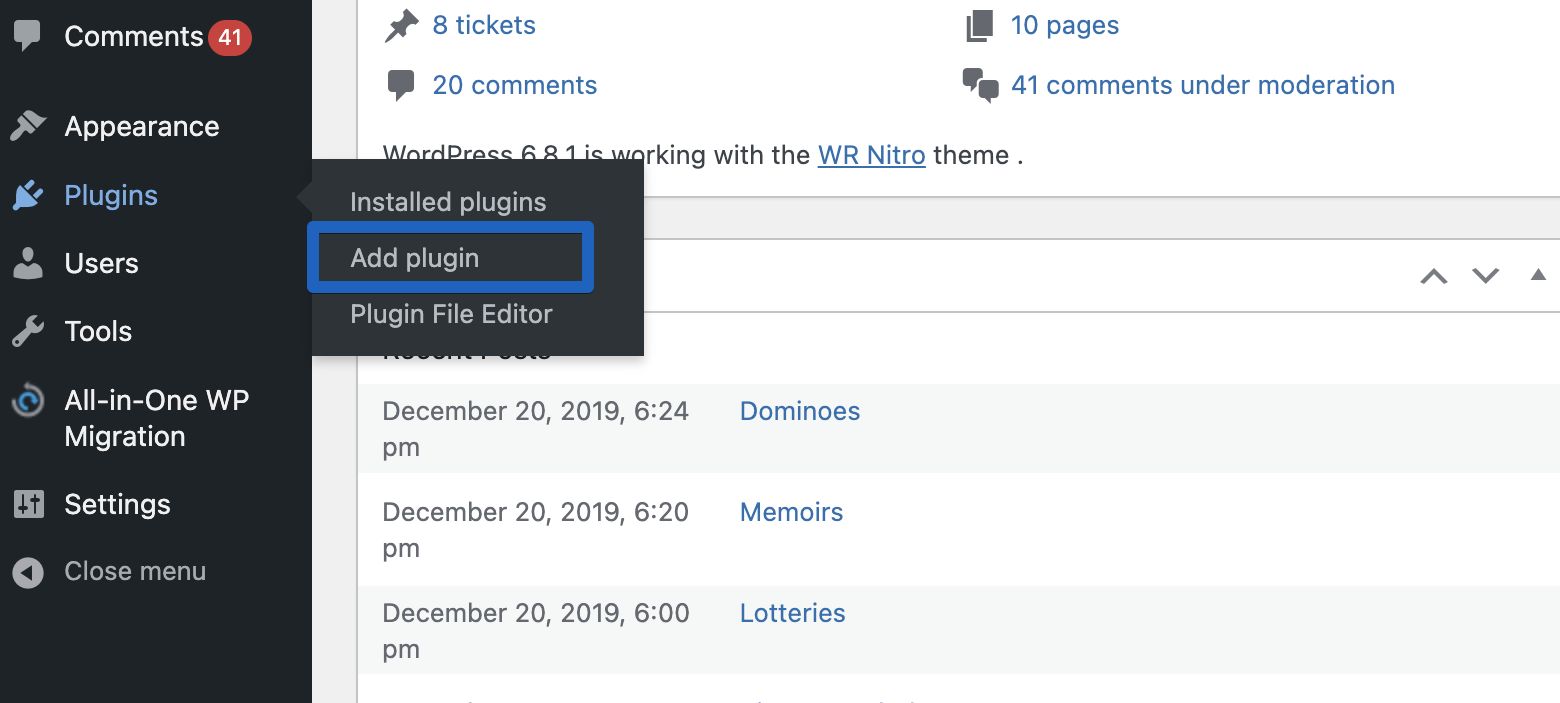
Task: Move widget down with the chevron
Action: pyautogui.click(x=1486, y=276)
